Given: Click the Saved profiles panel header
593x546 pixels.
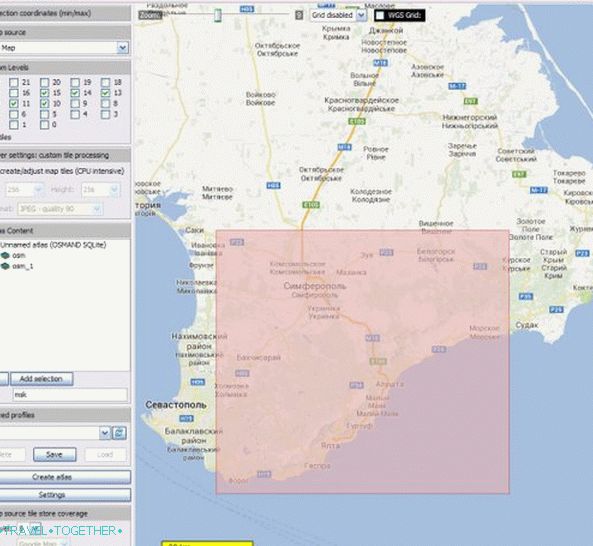Looking at the screenshot, I should click(65, 415).
